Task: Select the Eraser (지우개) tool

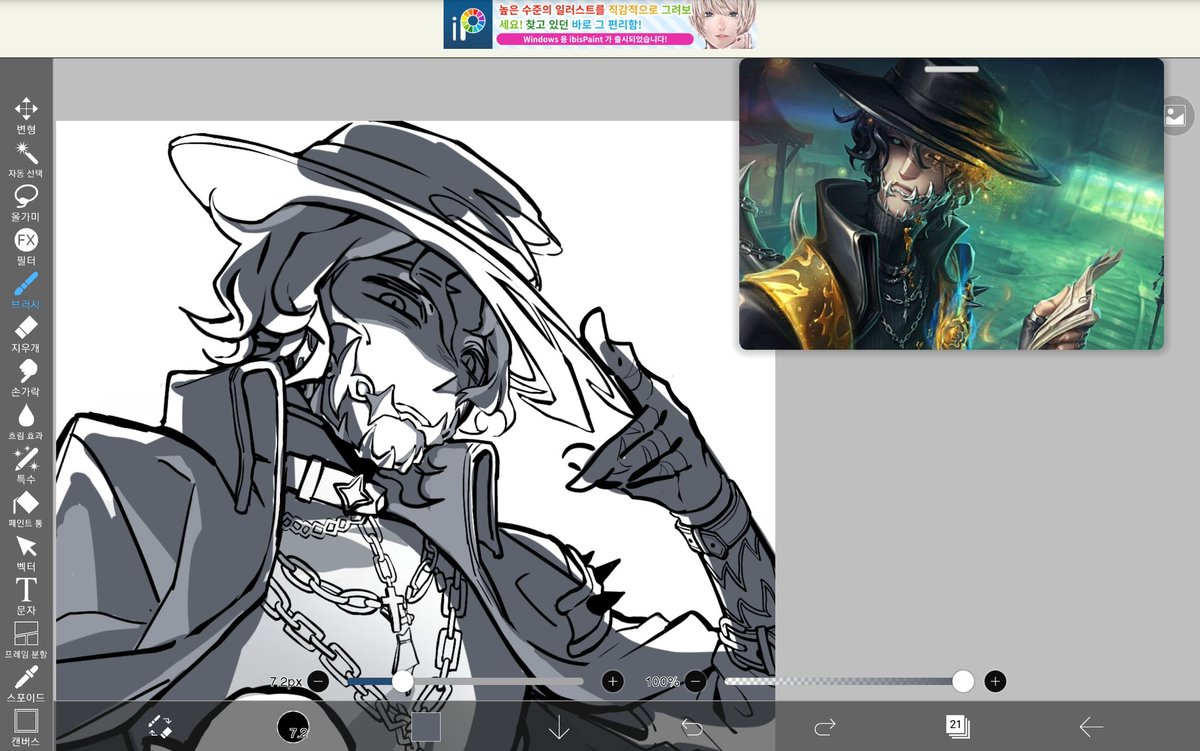Action: click(26, 334)
